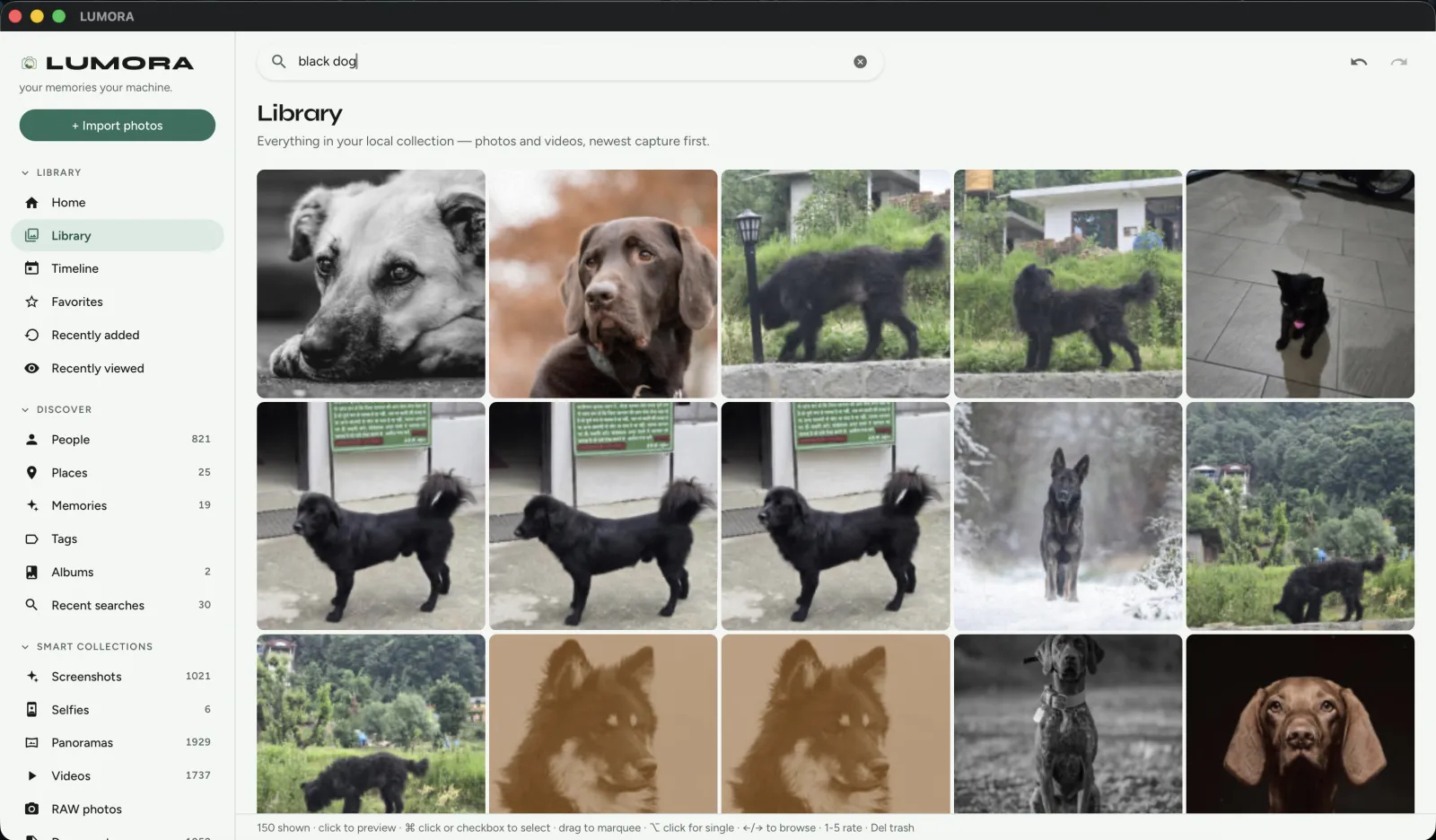
Task: Open the dog before white house photo
Action: [1068, 284]
